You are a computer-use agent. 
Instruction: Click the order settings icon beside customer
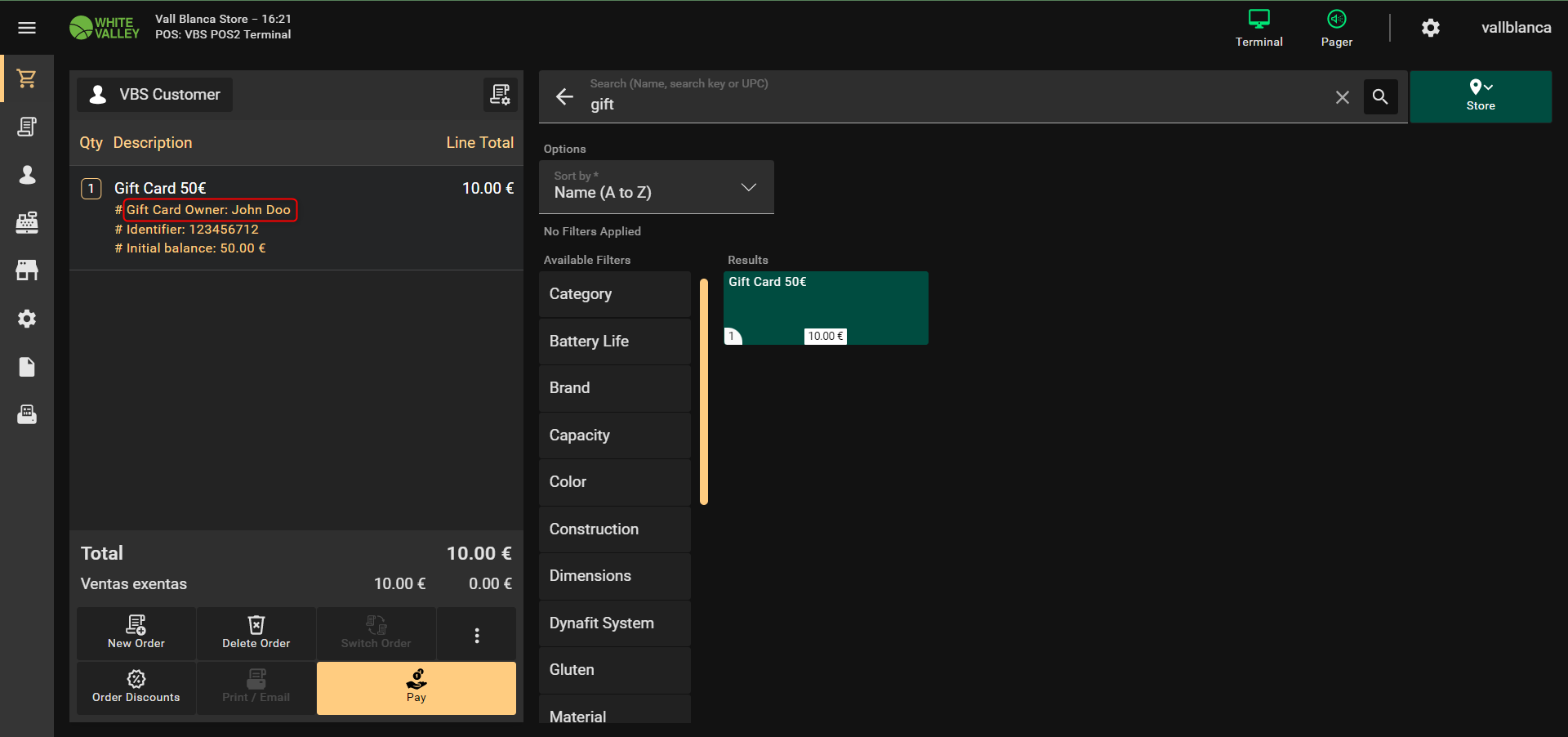pyautogui.click(x=500, y=95)
